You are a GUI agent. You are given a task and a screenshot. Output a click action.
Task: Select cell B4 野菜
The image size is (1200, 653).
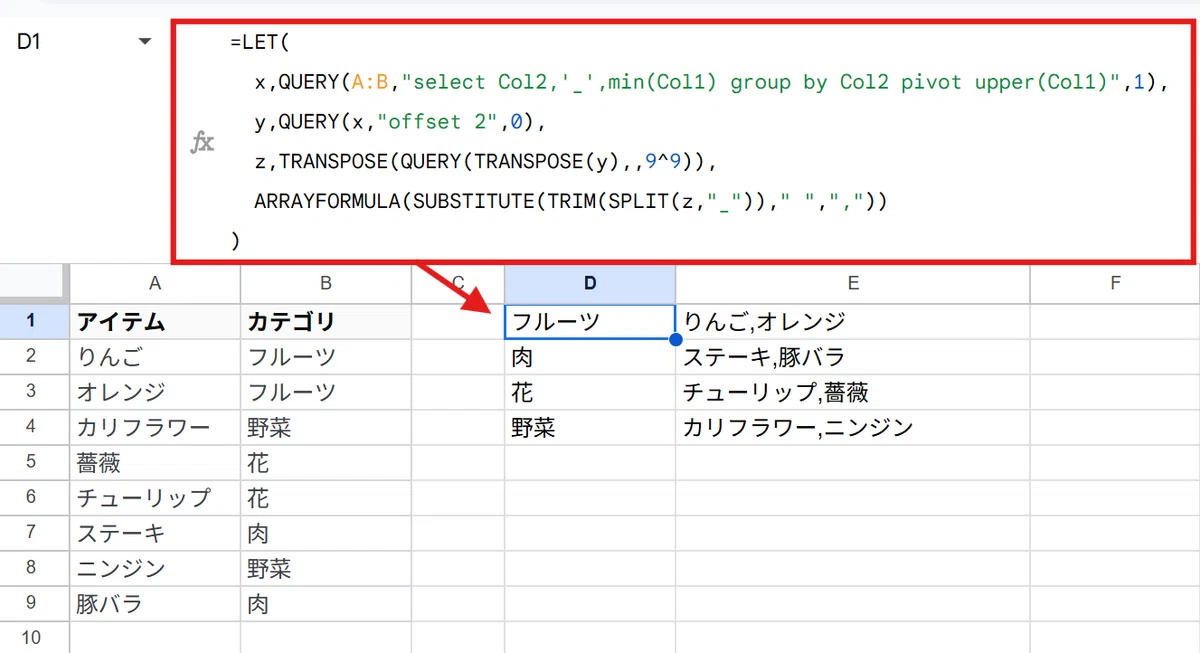click(x=326, y=428)
